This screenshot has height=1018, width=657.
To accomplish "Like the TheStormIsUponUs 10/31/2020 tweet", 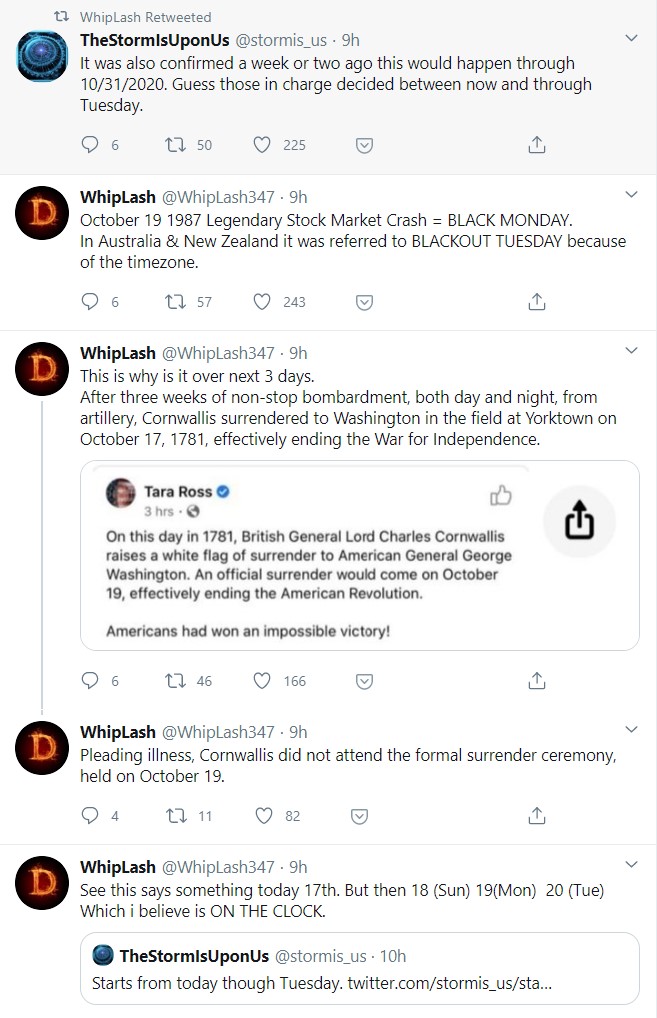I will point(262,145).
